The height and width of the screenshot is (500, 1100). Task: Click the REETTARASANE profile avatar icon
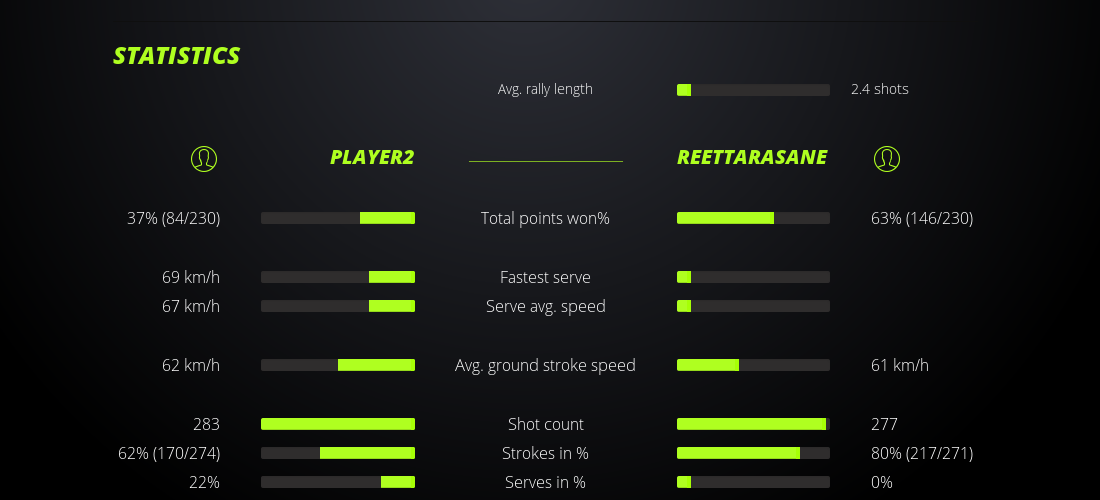pos(887,158)
